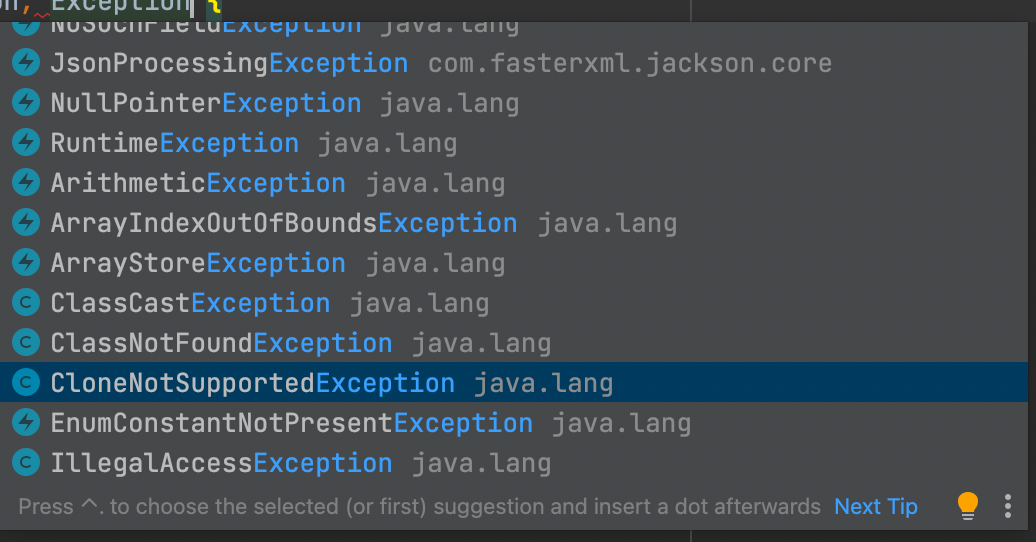Show the Next Tip link

(x=875, y=506)
